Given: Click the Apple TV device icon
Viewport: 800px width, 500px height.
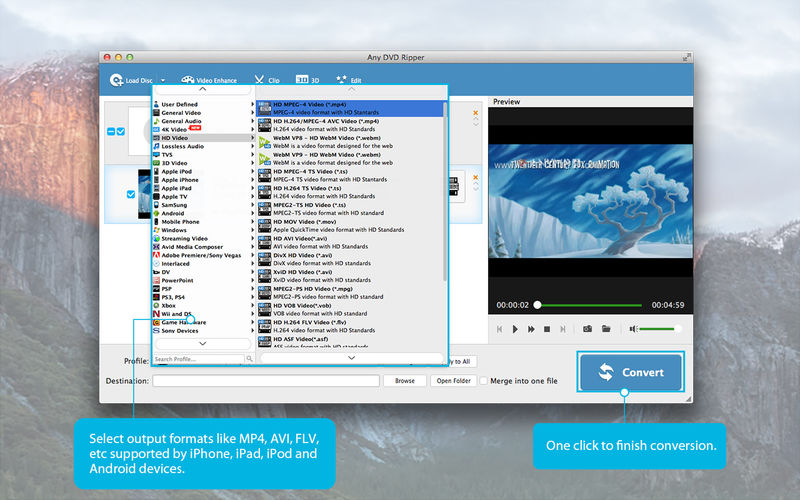Looking at the screenshot, I should 157,196.
